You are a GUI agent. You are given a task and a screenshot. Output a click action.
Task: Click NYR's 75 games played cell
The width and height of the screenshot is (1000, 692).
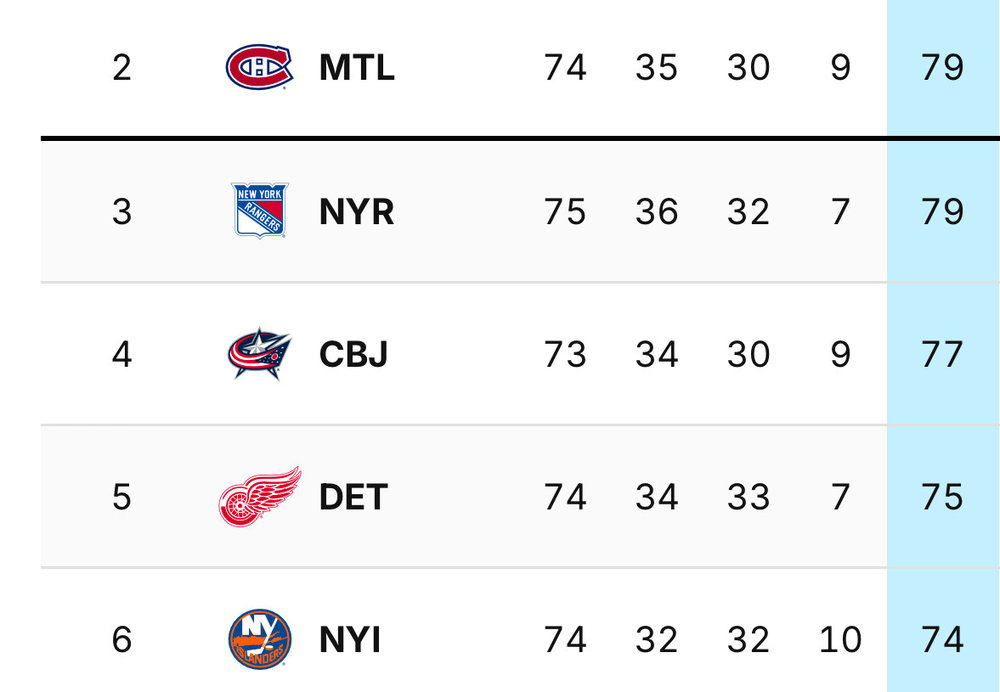[x=564, y=211]
